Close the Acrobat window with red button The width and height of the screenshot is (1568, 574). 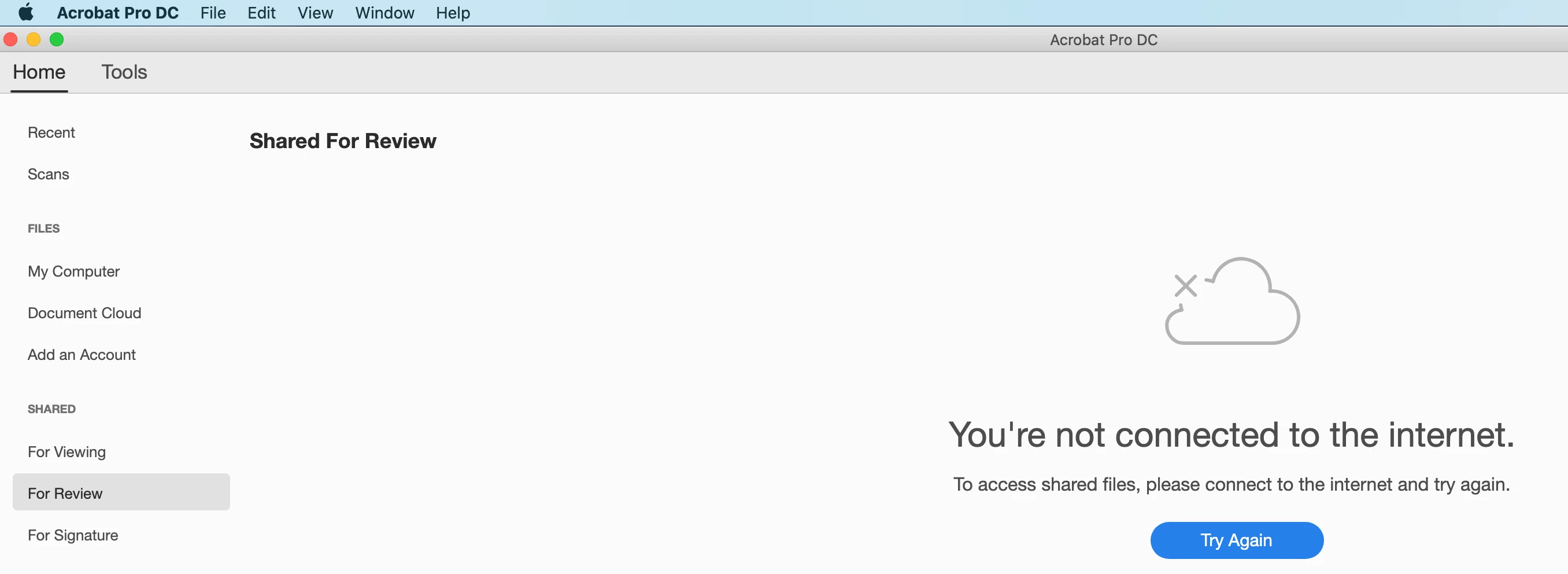click(x=10, y=39)
